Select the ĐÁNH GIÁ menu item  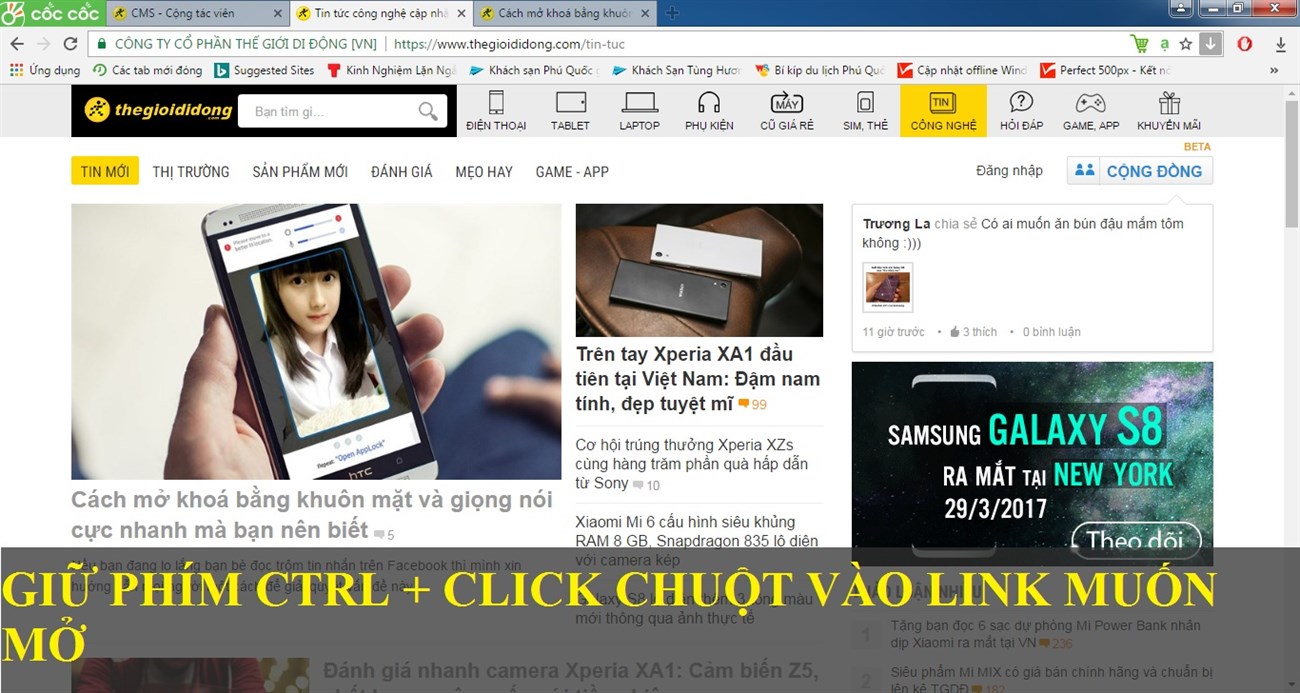click(x=402, y=171)
